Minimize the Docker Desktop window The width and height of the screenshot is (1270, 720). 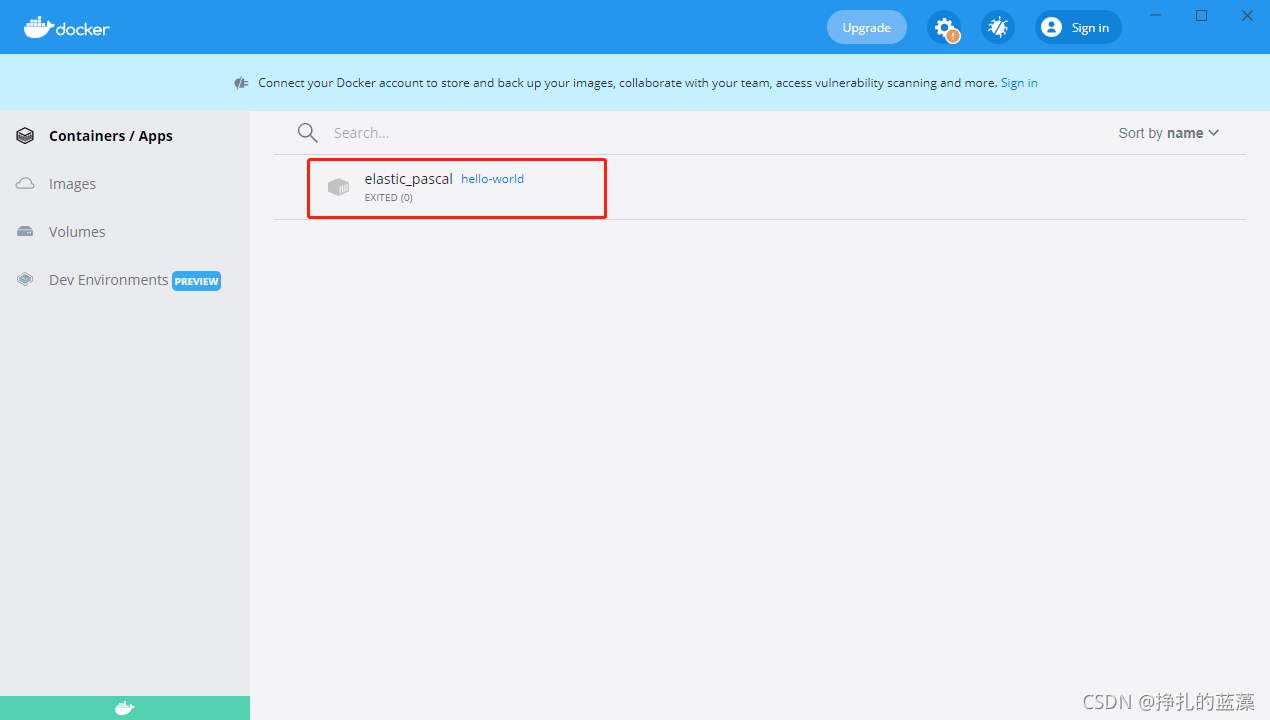point(1156,15)
